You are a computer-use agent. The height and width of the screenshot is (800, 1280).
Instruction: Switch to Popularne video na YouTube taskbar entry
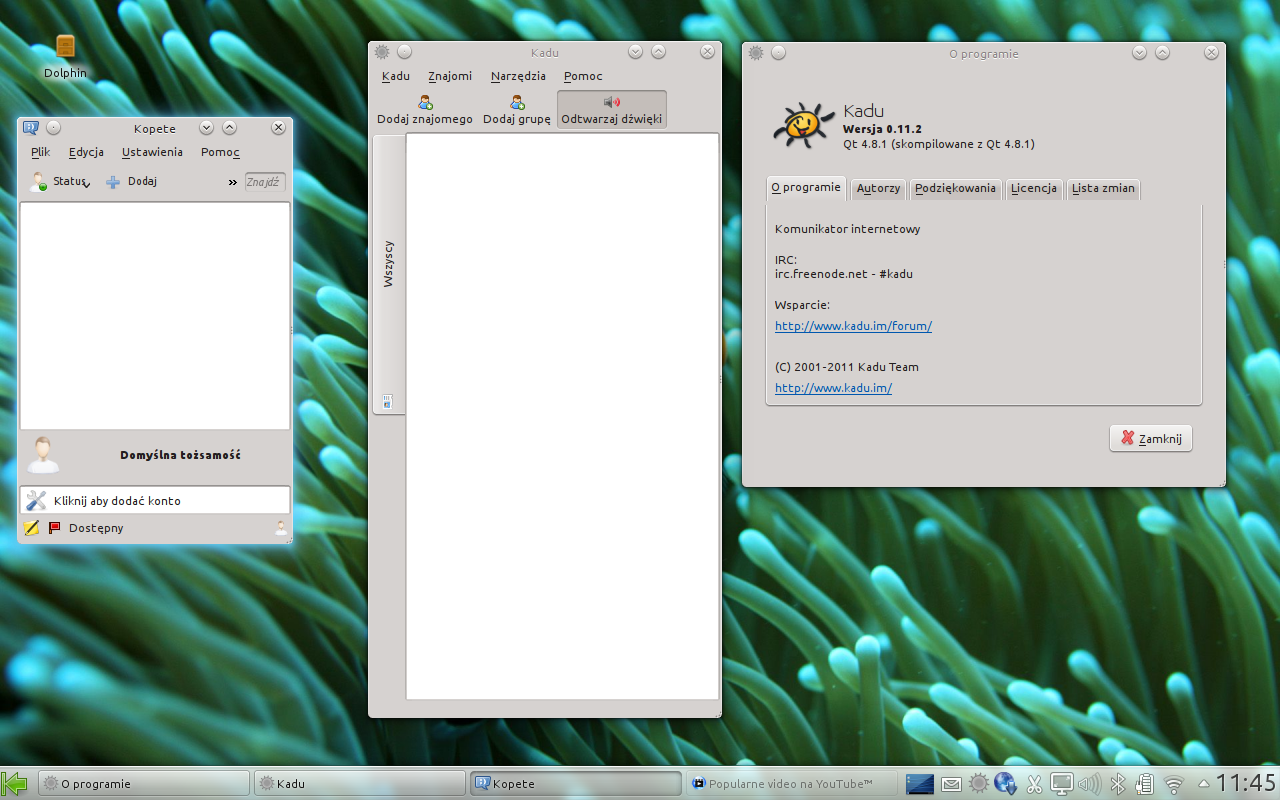tap(791, 783)
